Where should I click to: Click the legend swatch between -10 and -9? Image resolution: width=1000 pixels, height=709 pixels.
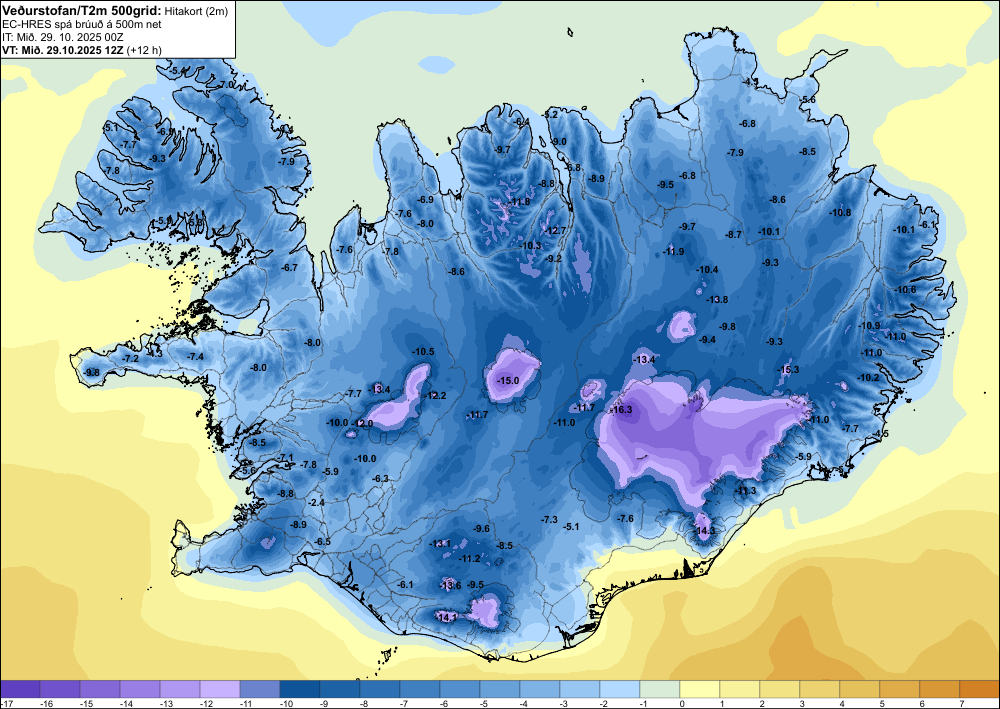pos(300,689)
